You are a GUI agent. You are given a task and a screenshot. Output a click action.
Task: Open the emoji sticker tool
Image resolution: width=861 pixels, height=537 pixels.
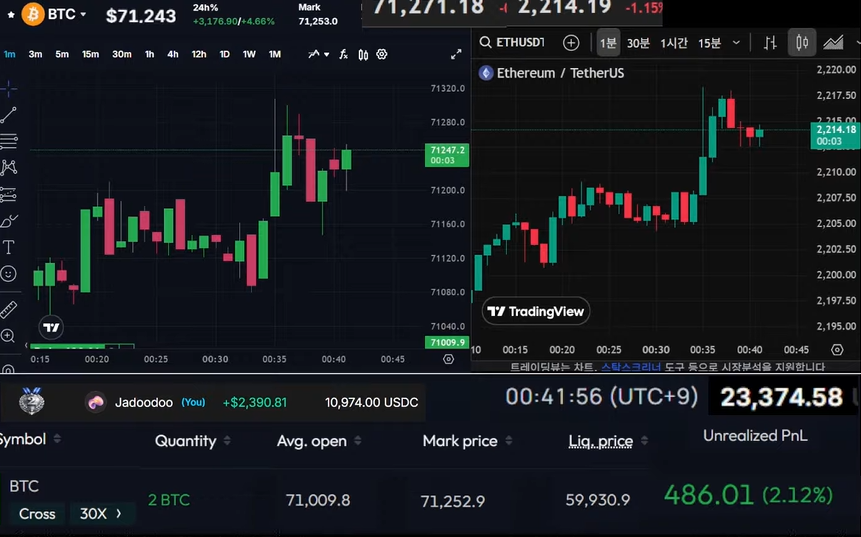pos(8,273)
